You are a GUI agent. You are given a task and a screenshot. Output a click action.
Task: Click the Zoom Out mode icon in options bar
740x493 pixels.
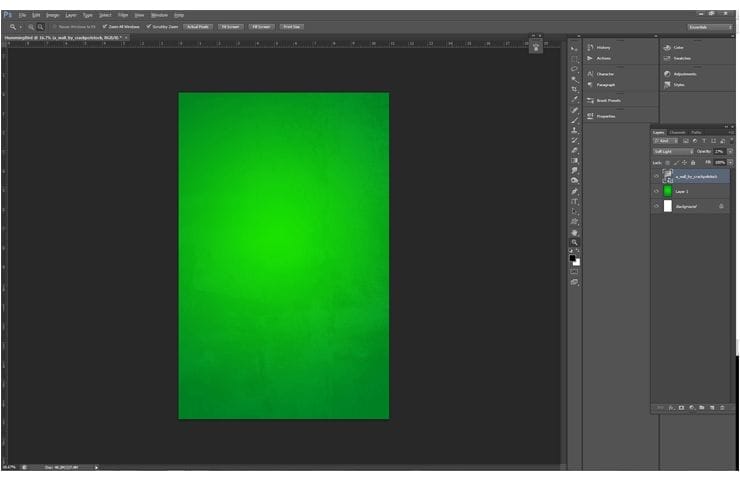coord(41,27)
